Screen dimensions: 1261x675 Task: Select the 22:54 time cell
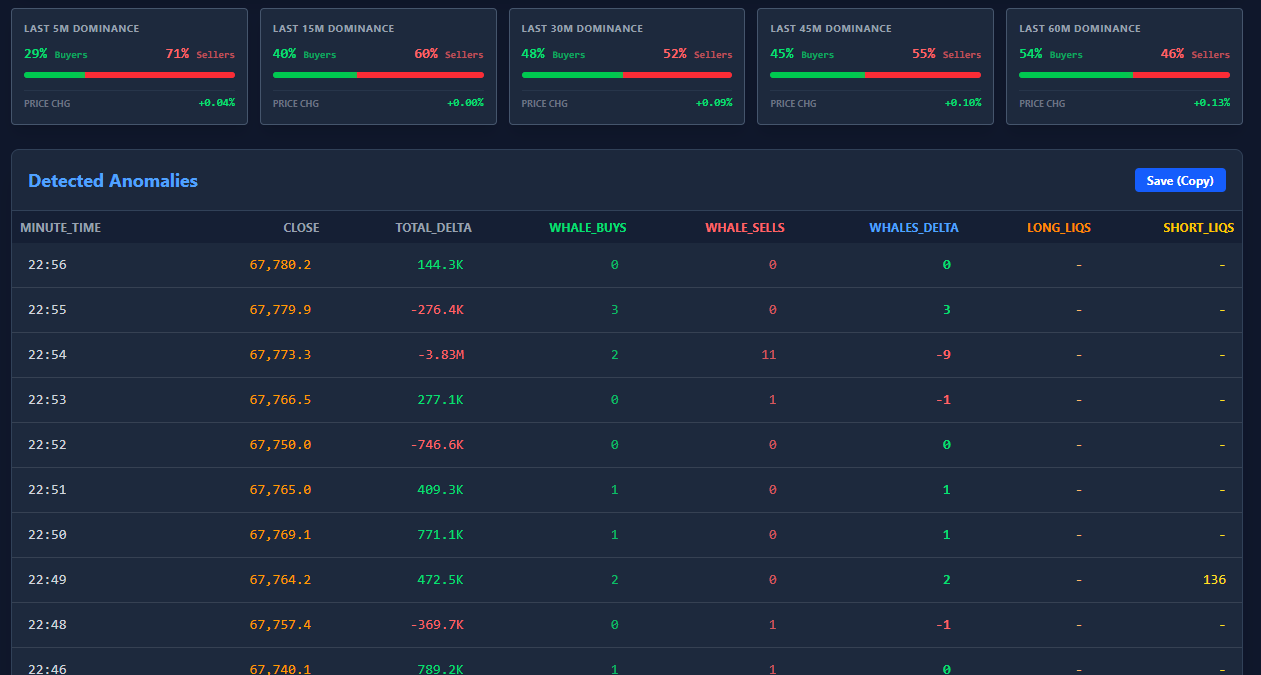pyautogui.click(x=47, y=355)
